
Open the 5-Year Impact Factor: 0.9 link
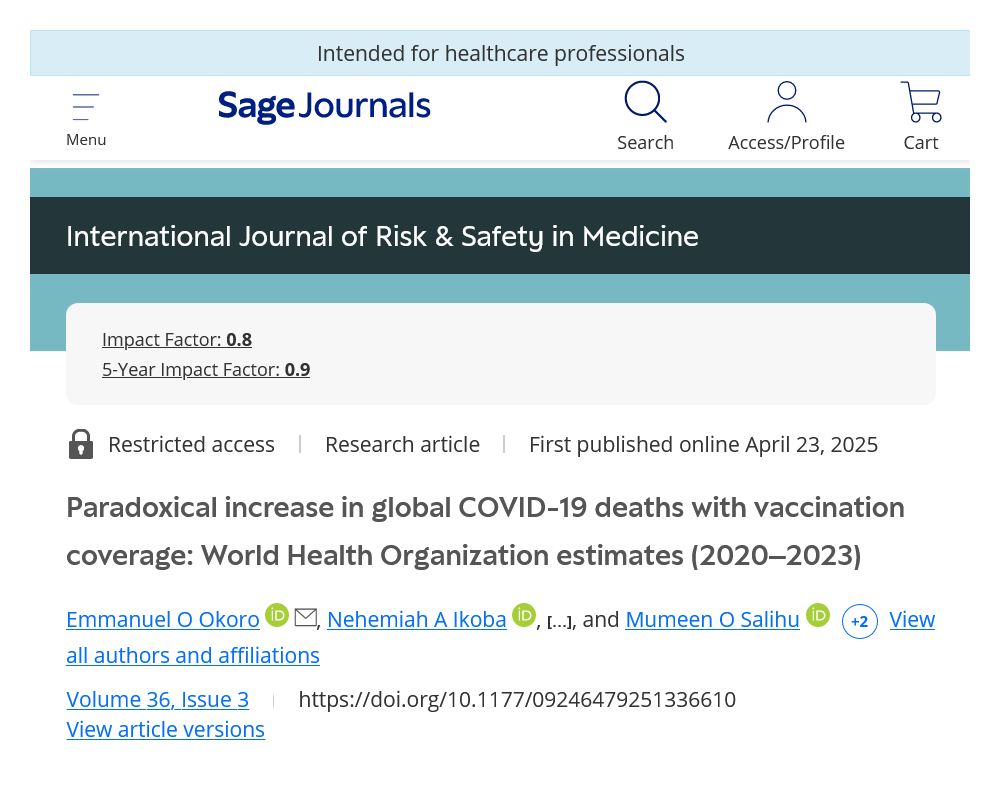[x=206, y=369]
